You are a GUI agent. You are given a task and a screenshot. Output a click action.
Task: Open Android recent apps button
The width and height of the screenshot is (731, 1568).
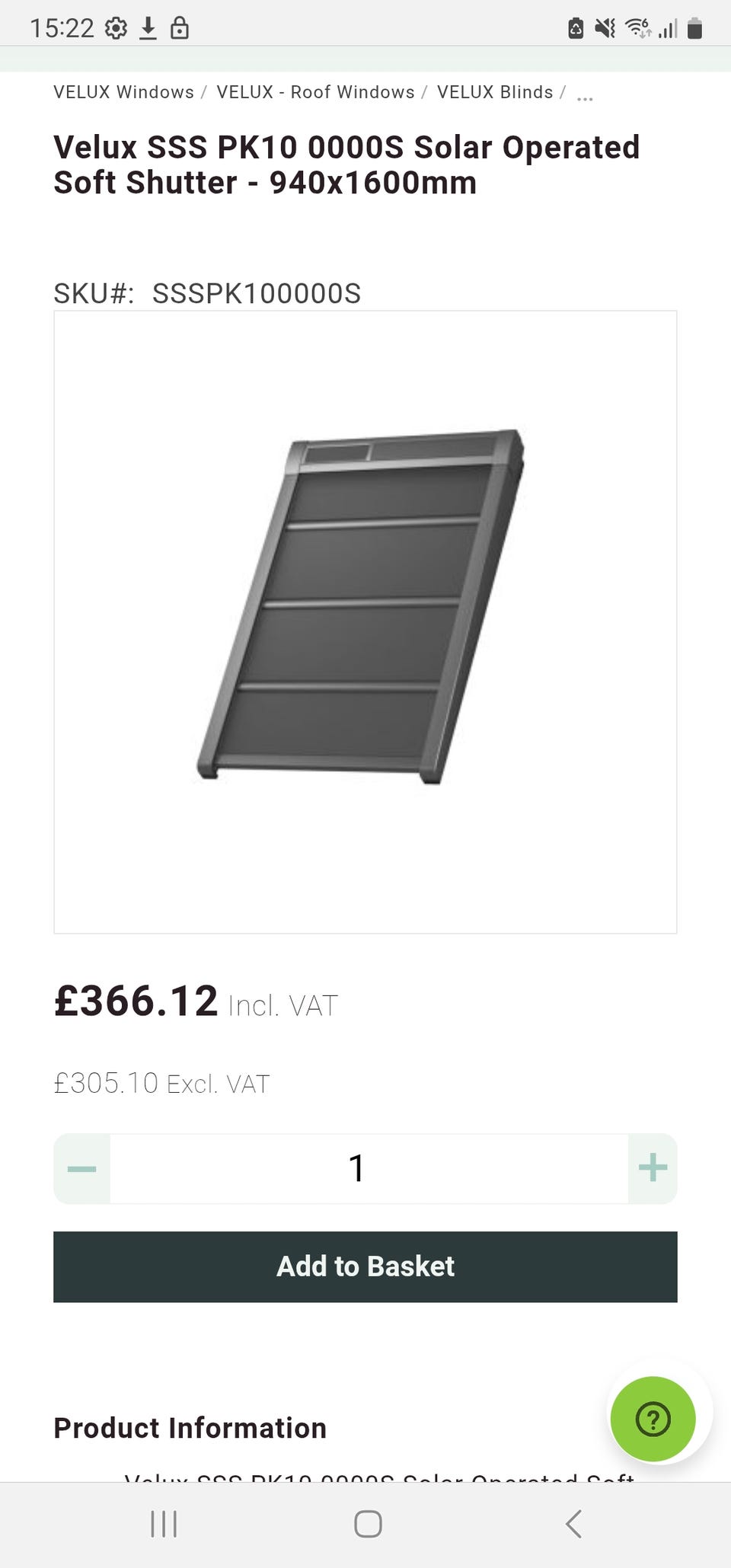coord(164,1524)
